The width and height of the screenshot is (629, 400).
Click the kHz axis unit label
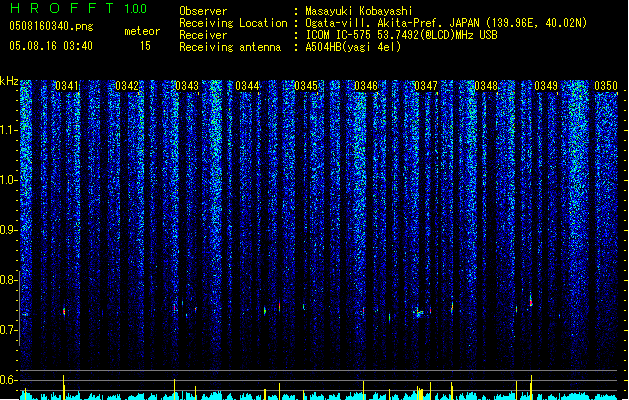click(x=9, y=81)
